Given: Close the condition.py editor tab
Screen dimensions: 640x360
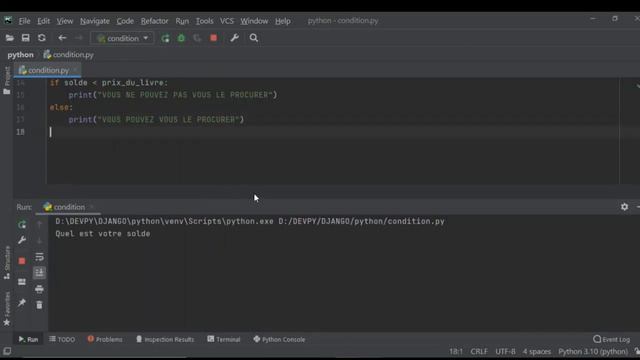Looking at the screenshot, I should [x=75, y=71].
